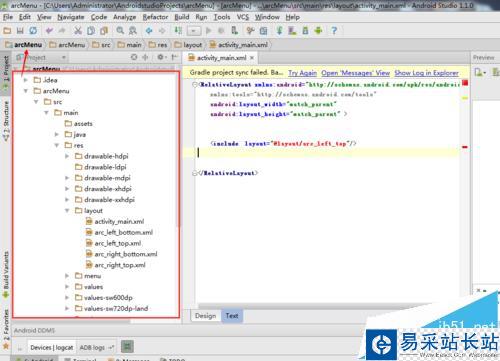Click Open 'Messages' View link

coord(355,73)
